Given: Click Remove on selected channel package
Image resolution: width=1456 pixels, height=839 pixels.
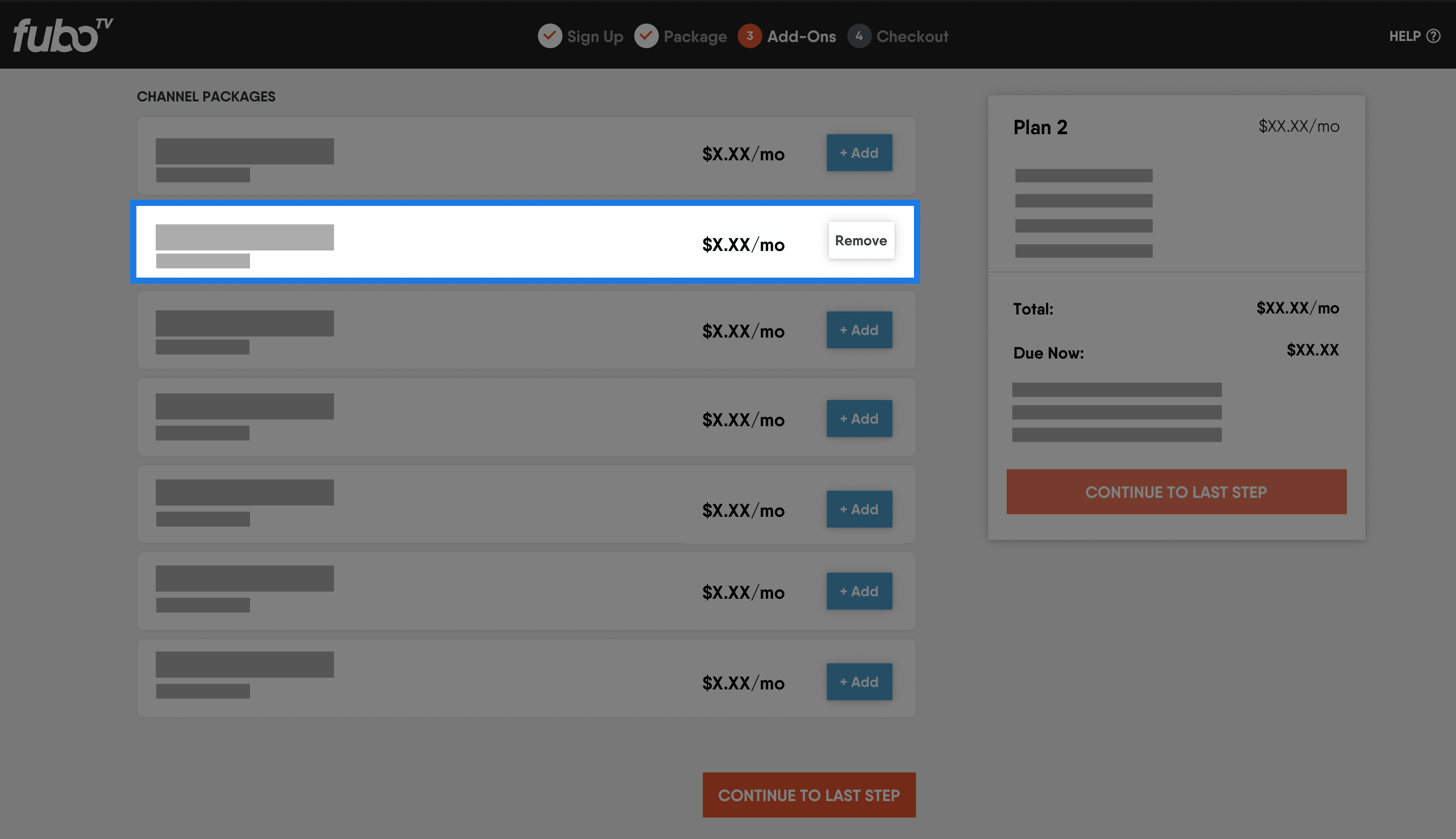Looking at the screenshot, I should 861,240.
